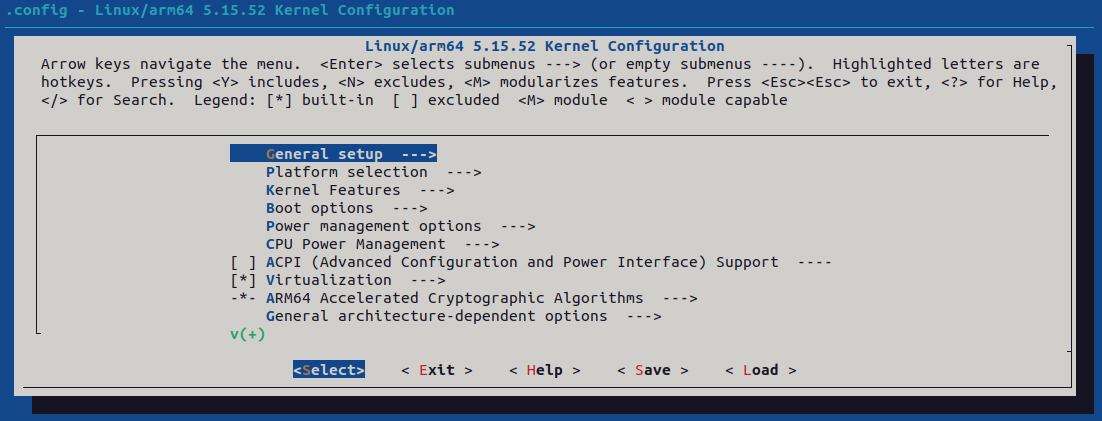The image size is (1102, 421).
Task: Expand arrow next to Virtualization
Action: (428, 280)
